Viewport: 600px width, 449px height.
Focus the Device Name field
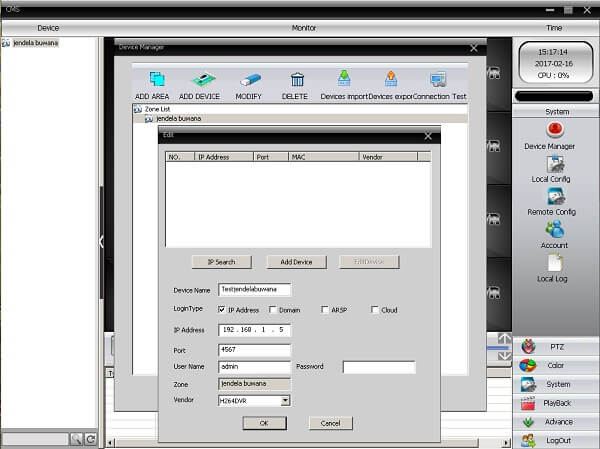(254, 290)
